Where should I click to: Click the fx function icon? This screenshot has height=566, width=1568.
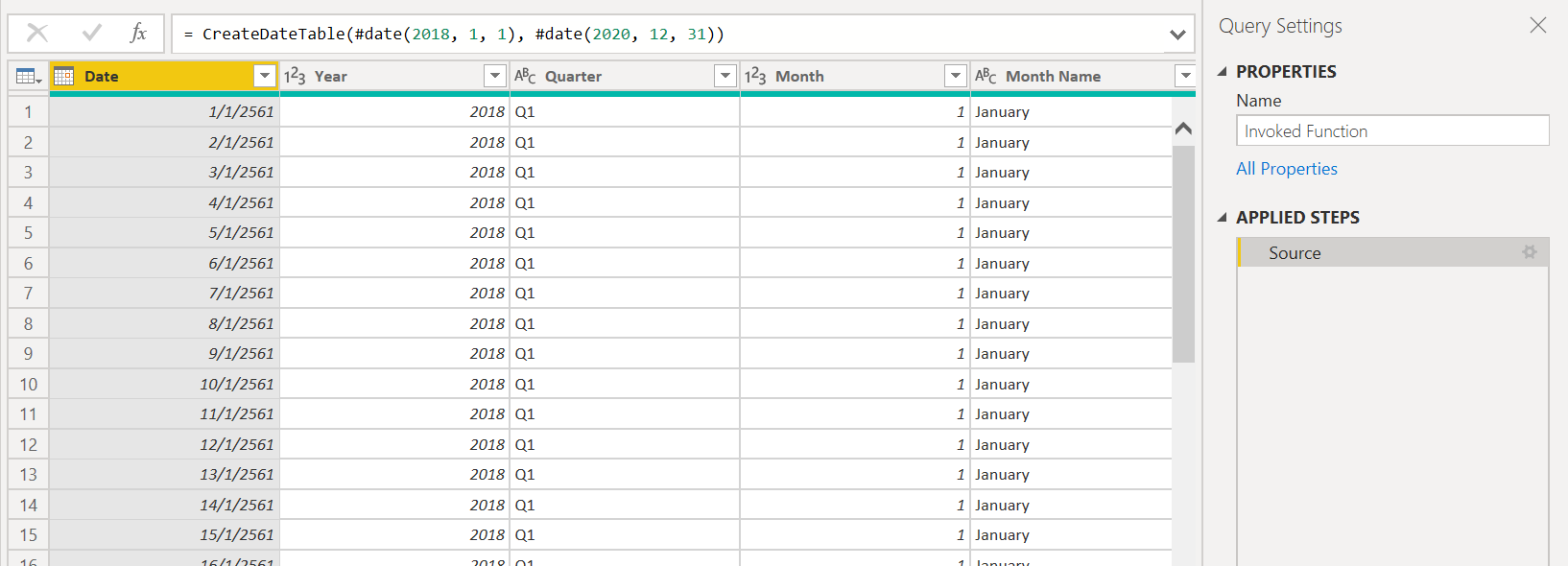coord(138,34)
